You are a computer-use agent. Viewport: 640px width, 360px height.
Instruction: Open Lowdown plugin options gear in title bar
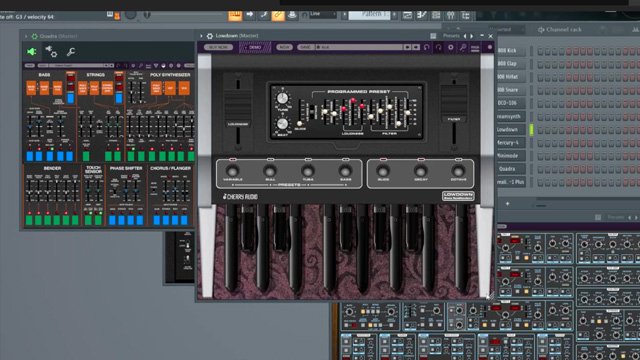pos(210,36)
